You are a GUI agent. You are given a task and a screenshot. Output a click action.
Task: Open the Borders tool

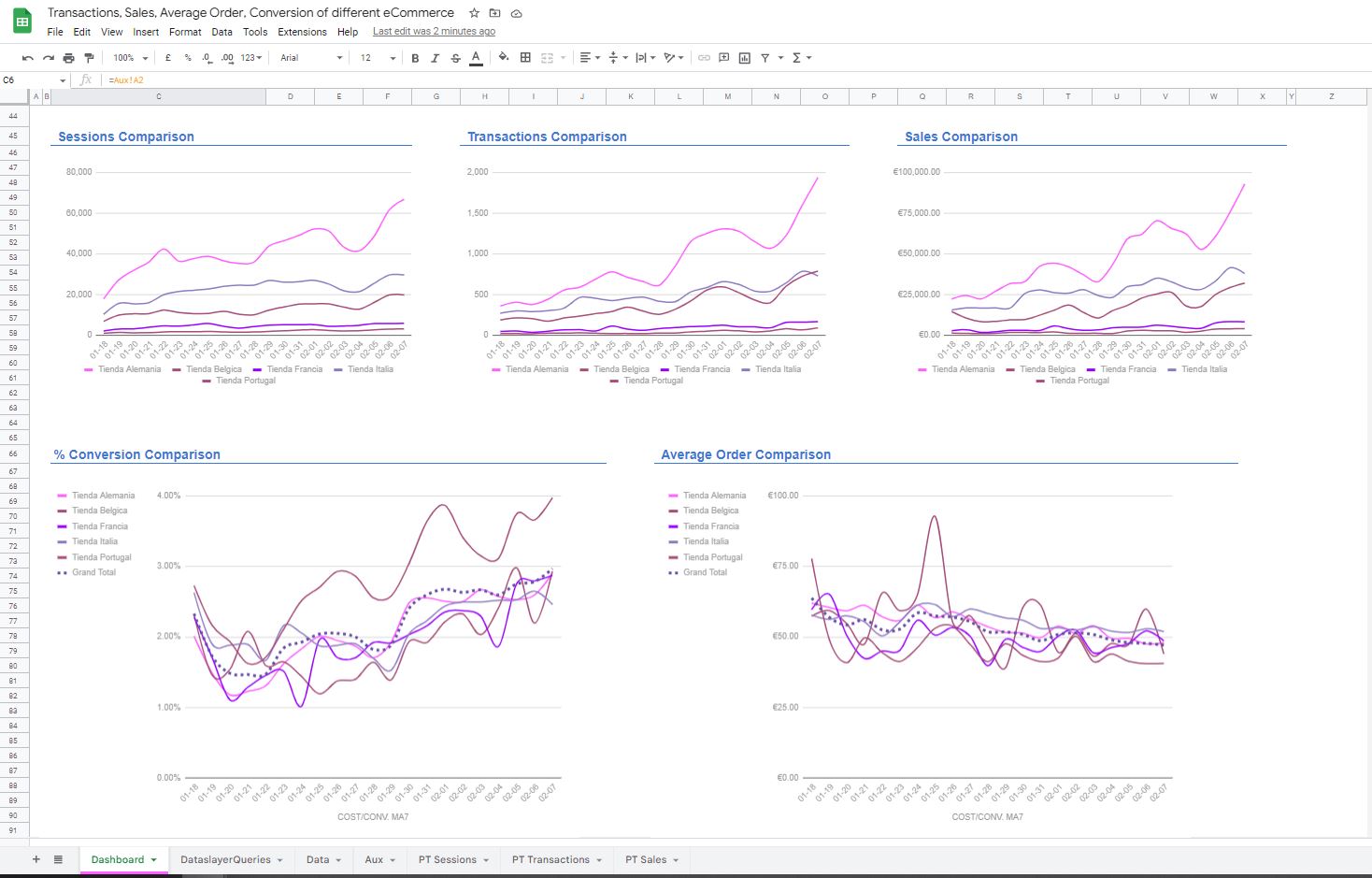pyautogui.click(x=525, y=58)
